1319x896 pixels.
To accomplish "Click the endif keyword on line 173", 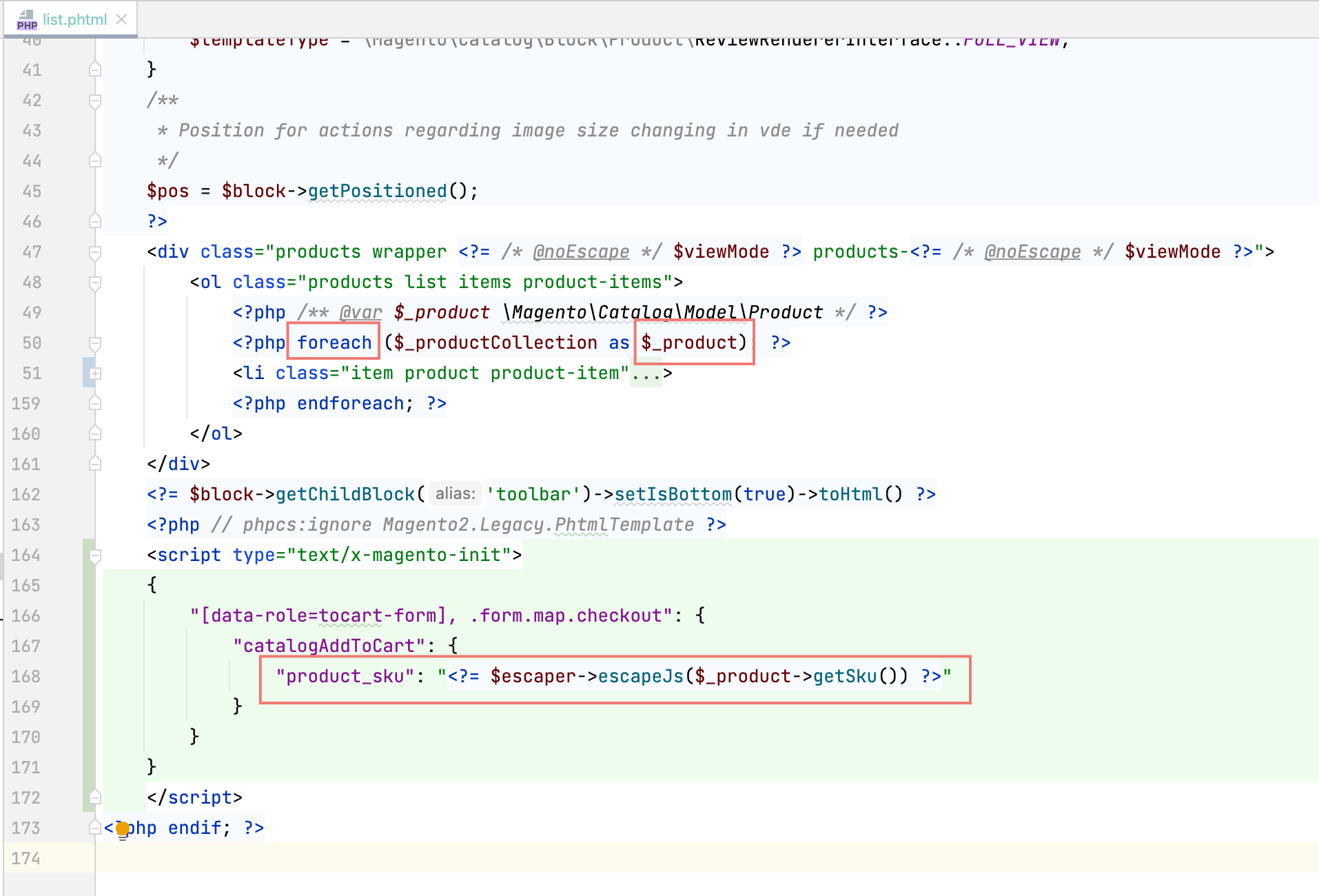I will tap(194, 828).
